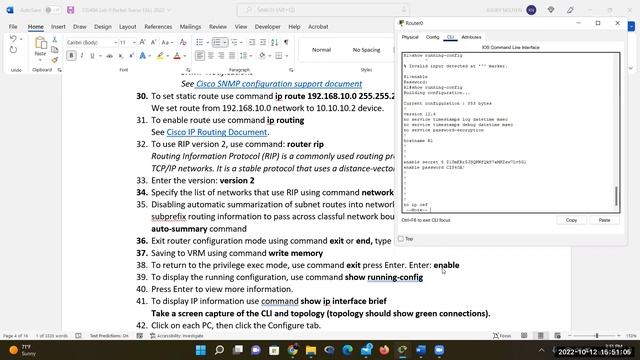Select the No Spacing style

366,50
